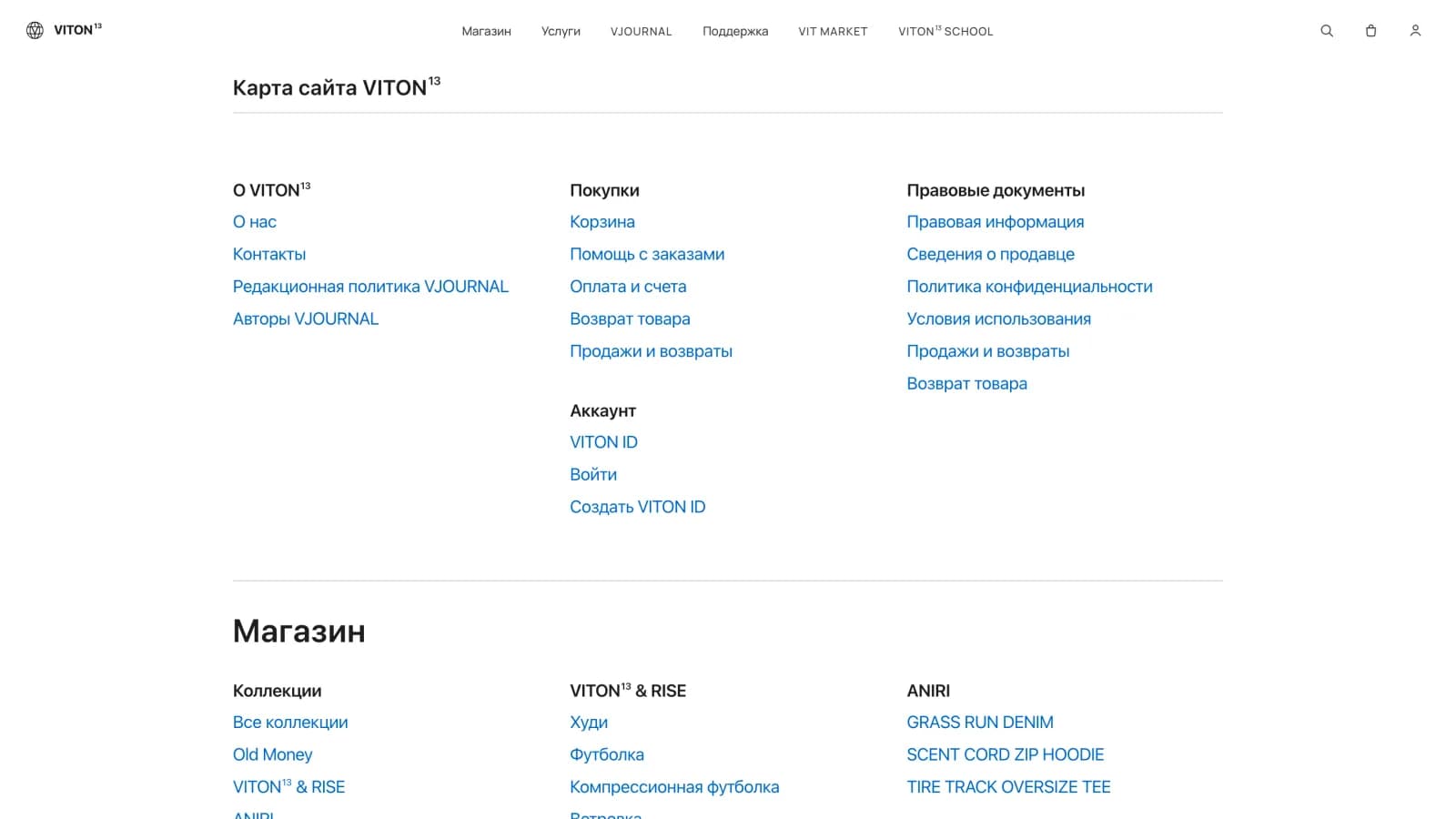Click Возврат товара under Покупки
The image size is (1456, 819).
(630, 318)
